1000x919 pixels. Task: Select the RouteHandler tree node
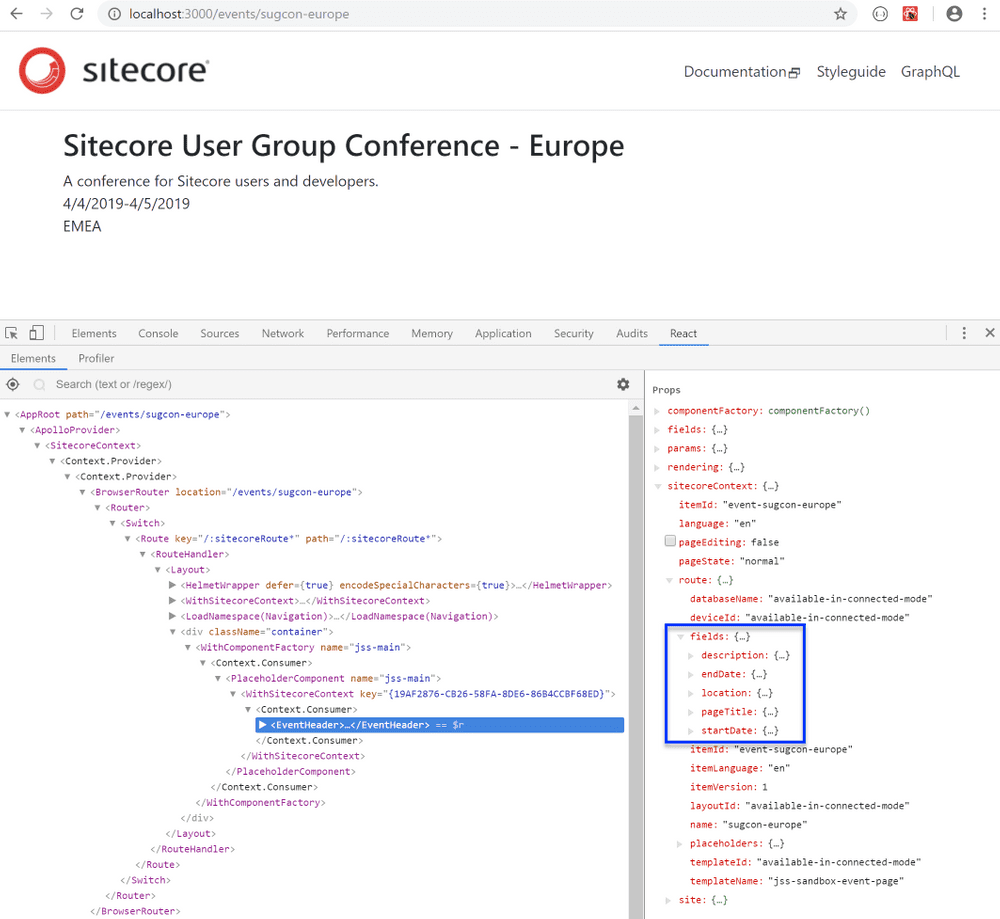point(189,554)
